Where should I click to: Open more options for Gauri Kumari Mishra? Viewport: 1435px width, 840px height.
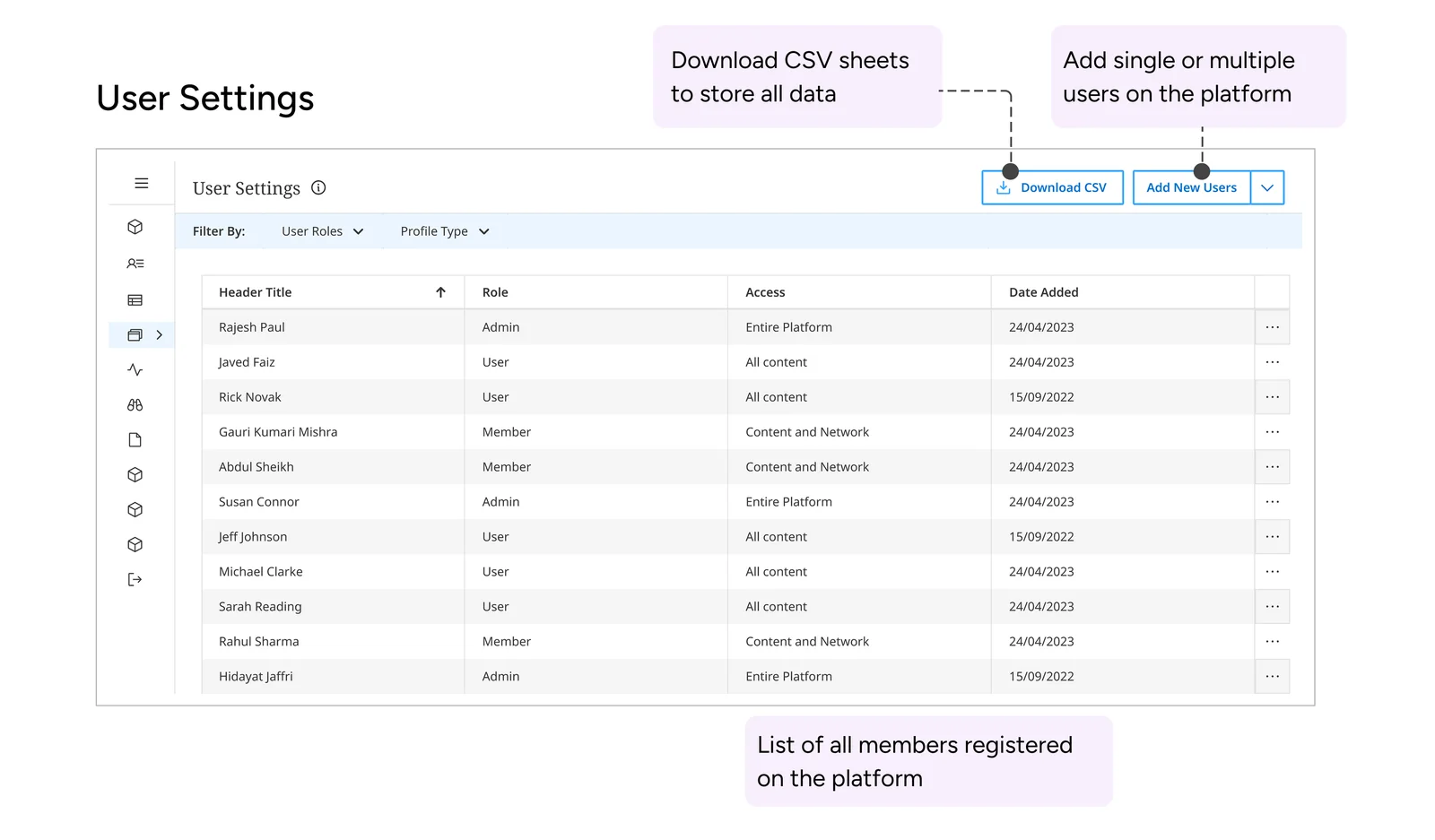[x=1272, y=432]
